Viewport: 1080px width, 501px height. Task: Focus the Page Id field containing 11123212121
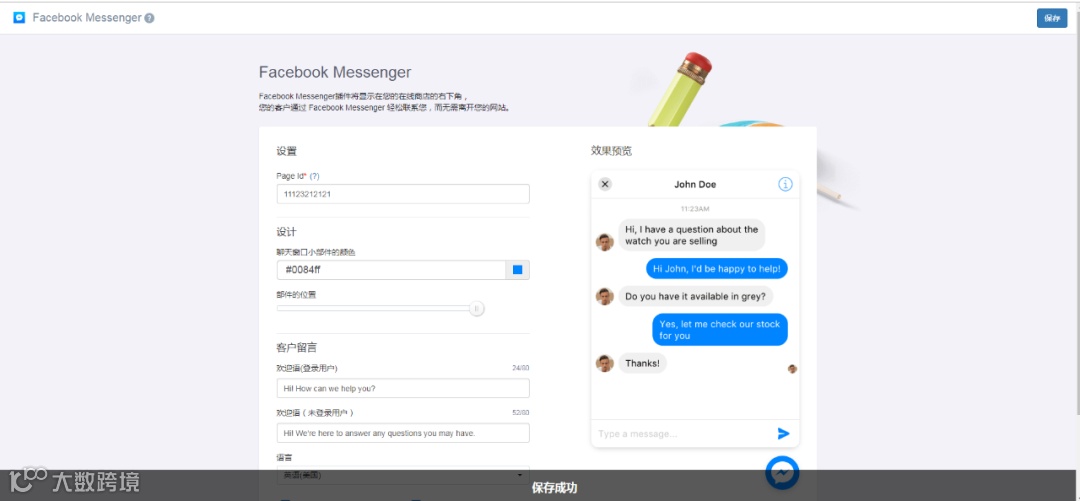pos(403,194)
